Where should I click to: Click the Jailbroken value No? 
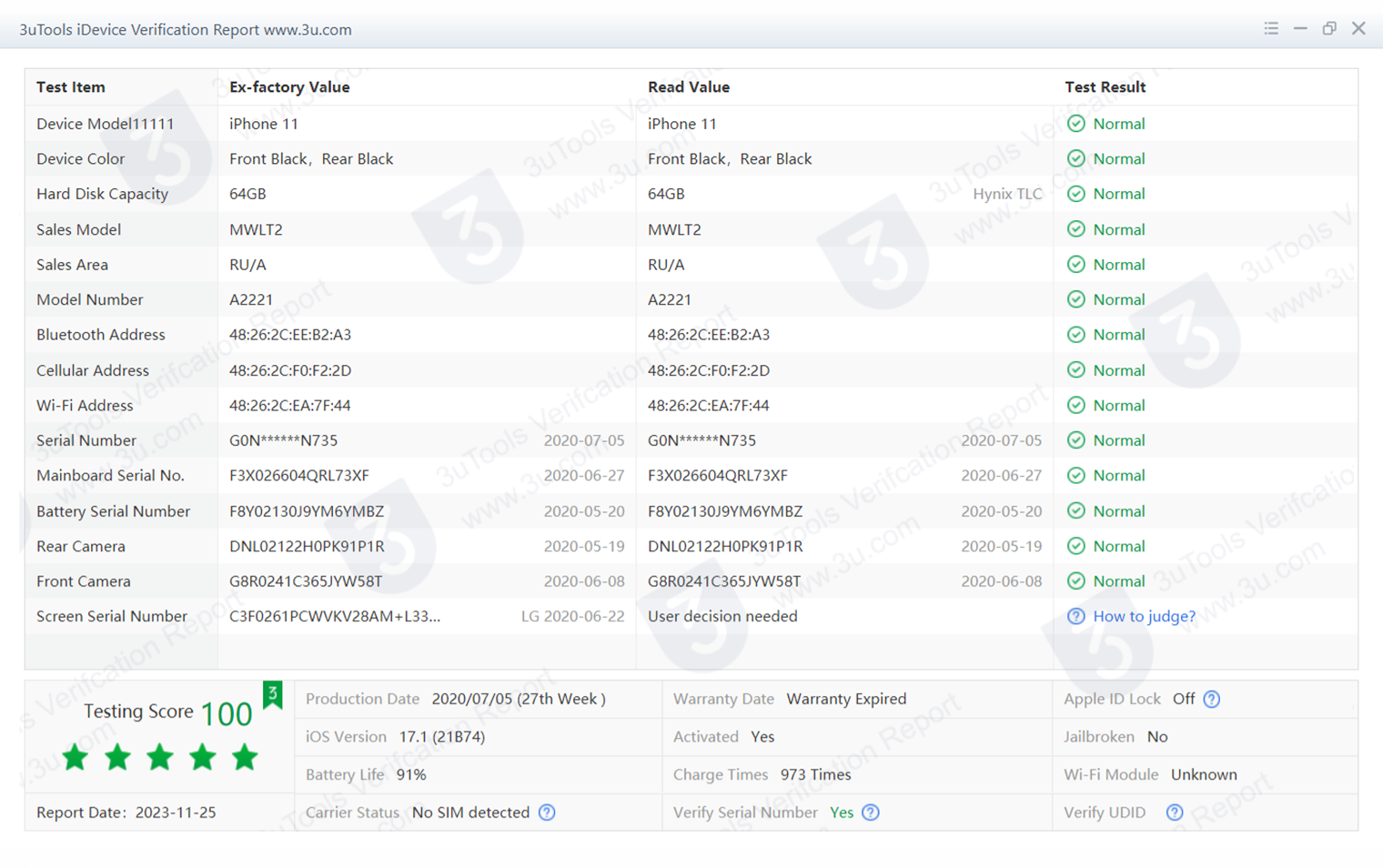pyautogui.click(x=1157, y=737)
